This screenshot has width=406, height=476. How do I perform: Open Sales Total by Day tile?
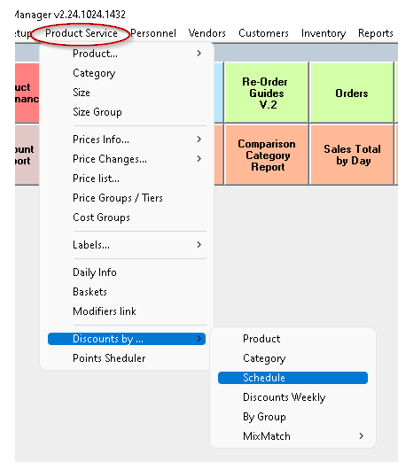point(352,155)
